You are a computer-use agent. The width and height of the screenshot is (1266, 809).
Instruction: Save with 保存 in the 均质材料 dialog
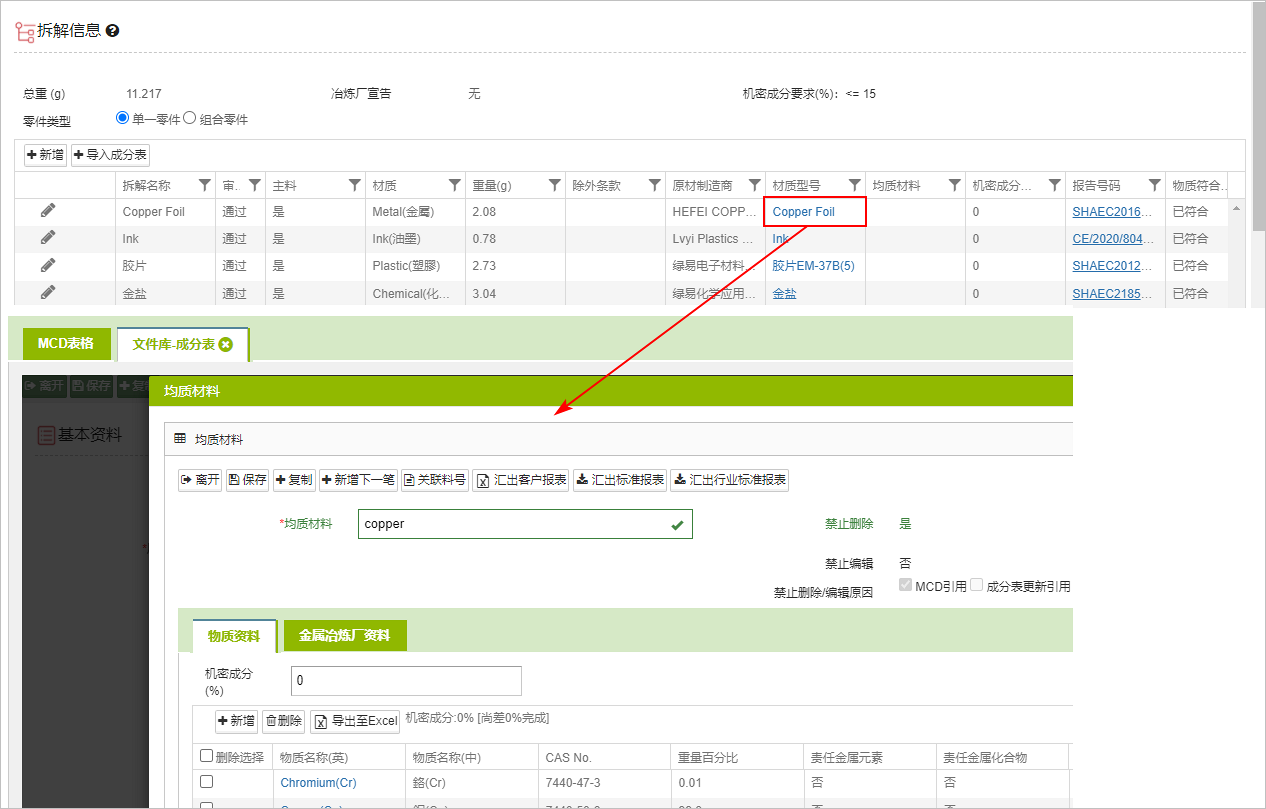pos(248,480)
